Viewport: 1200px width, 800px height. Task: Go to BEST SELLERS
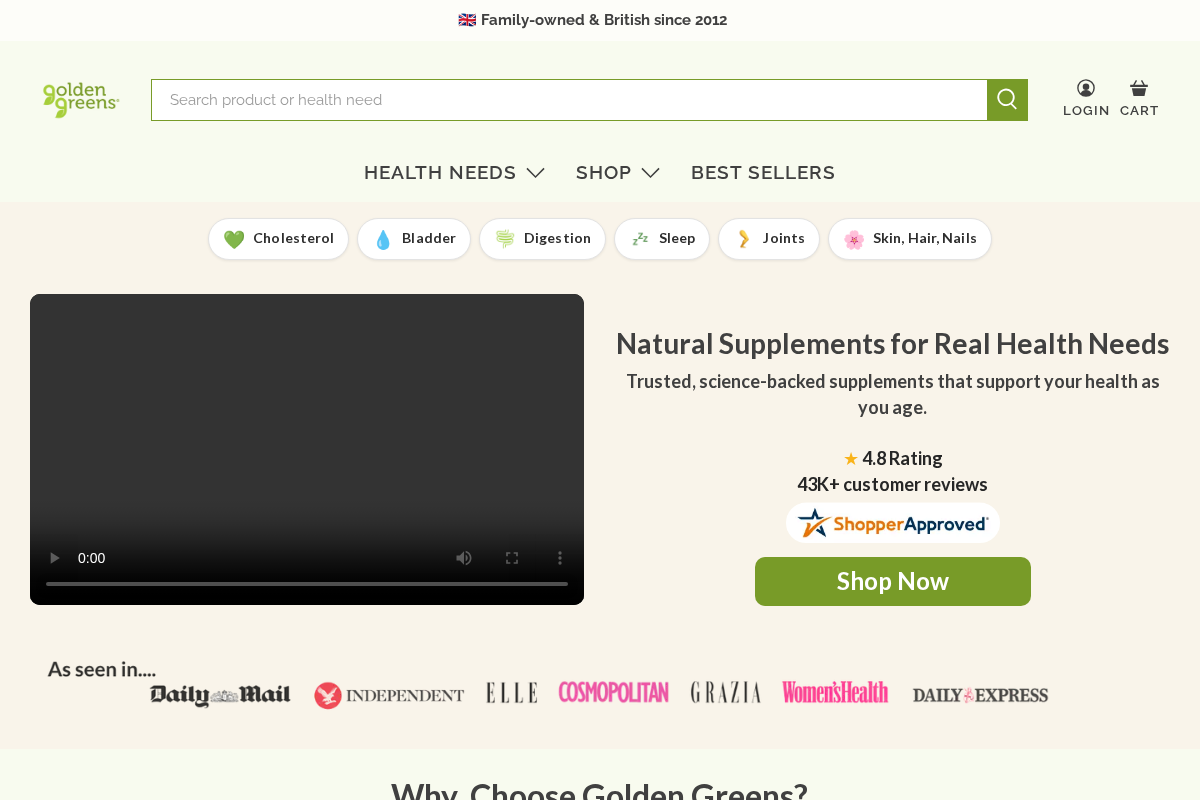click(763, 172)
